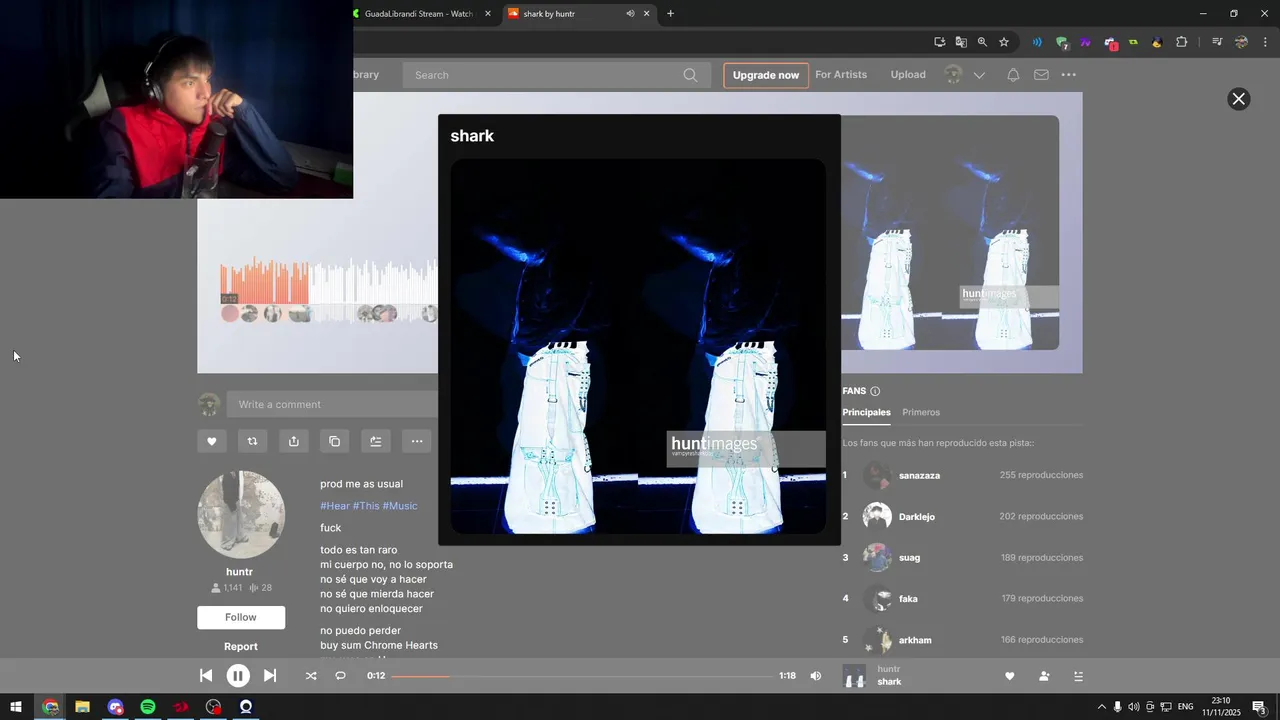The width and height of the screenshot is (1280, 720).
Task: Open the huntr profile name link
Action: (239, 572)
